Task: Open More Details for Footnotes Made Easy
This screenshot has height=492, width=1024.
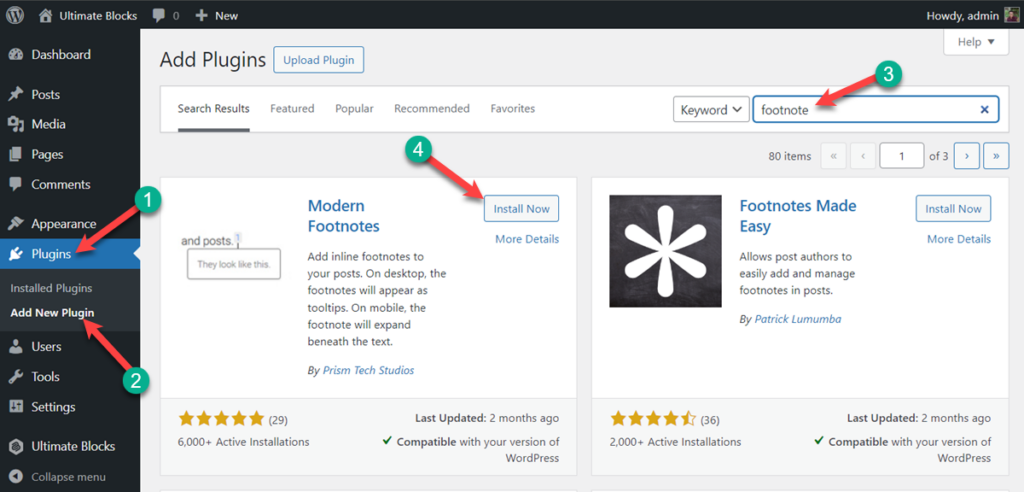Action: point(959,239)
